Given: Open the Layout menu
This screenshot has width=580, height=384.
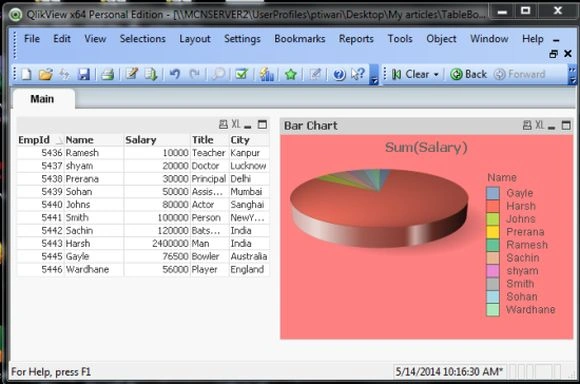Looking at the screenshot, I should (x=195, y=39).
